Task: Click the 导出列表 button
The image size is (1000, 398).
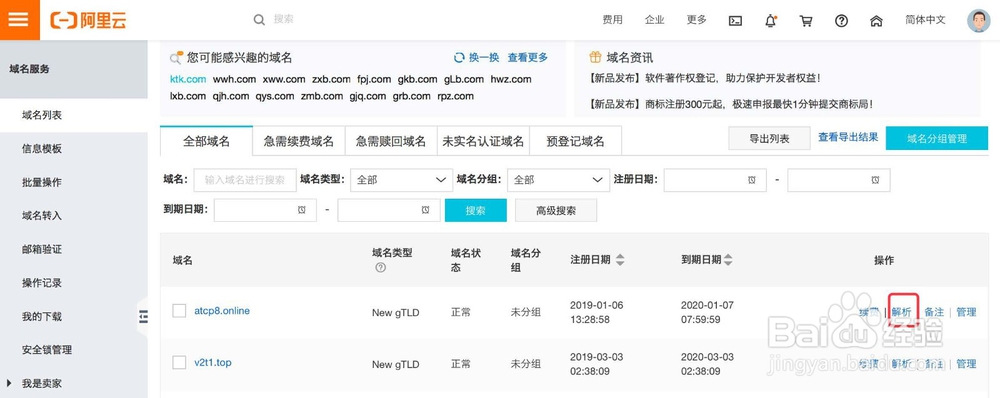Action: click(769, 138)
